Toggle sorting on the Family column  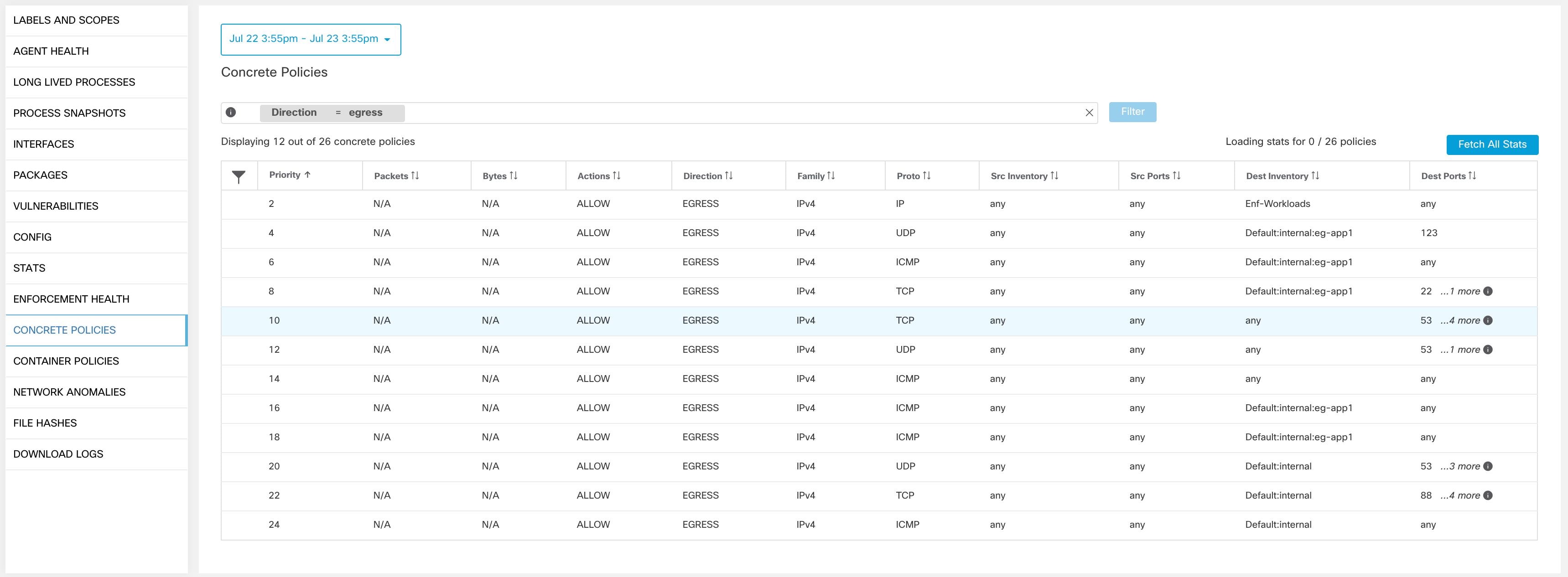pos(831,176)
